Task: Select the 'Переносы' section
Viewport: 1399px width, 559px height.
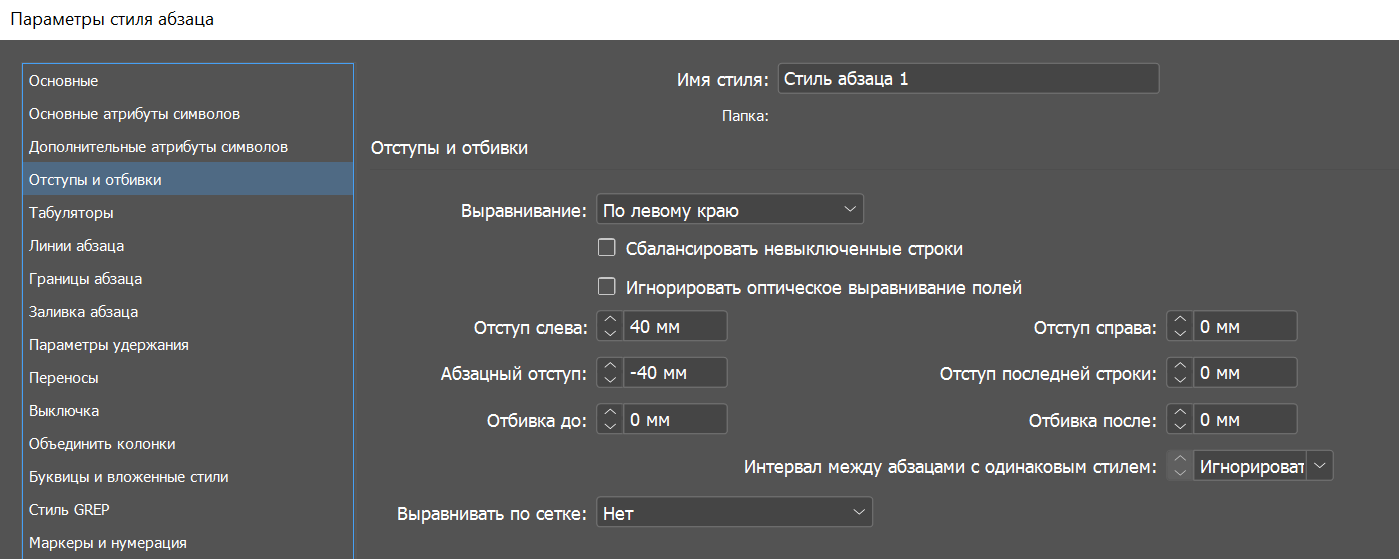Action: point(64,378)
